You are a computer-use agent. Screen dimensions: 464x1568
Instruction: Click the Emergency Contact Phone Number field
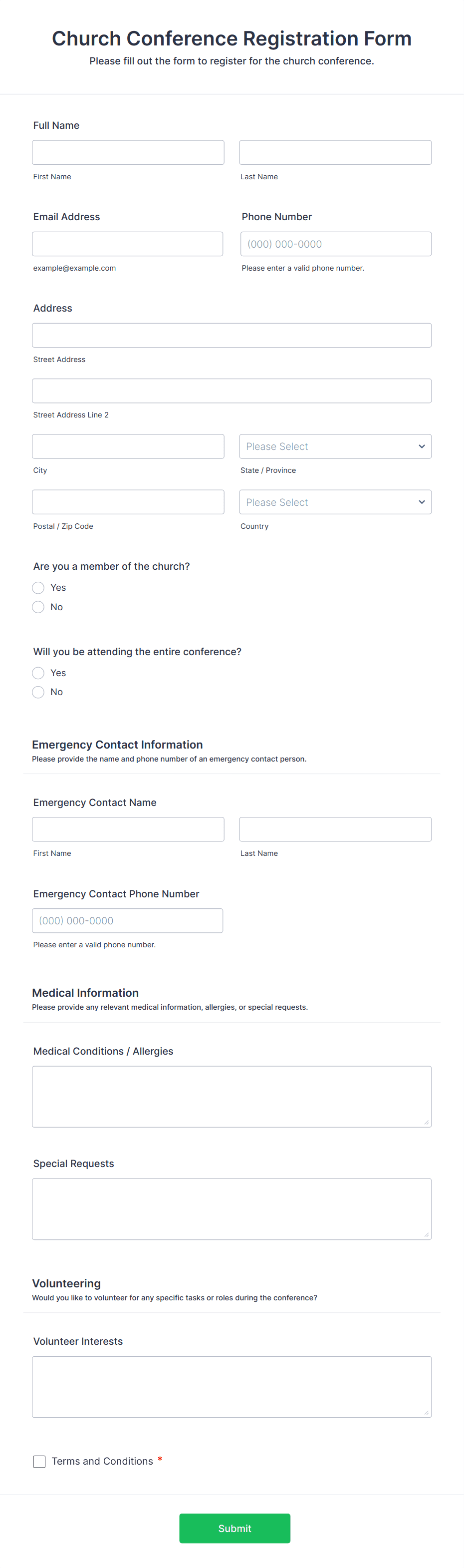tap(127, 920)
